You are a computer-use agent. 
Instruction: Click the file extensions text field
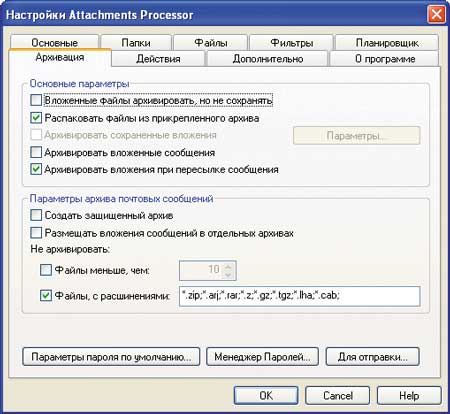pyautogui.click(x=299, y=296)
